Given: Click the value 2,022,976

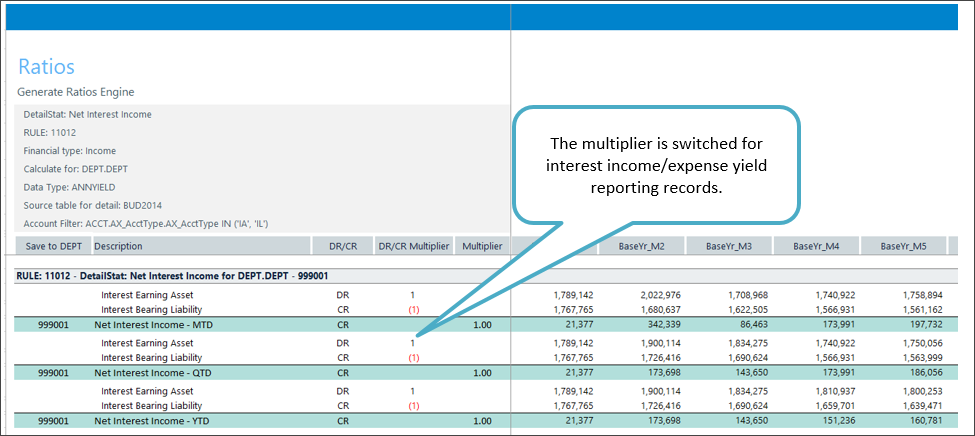Looking at the screenshot, I should 660,295.
